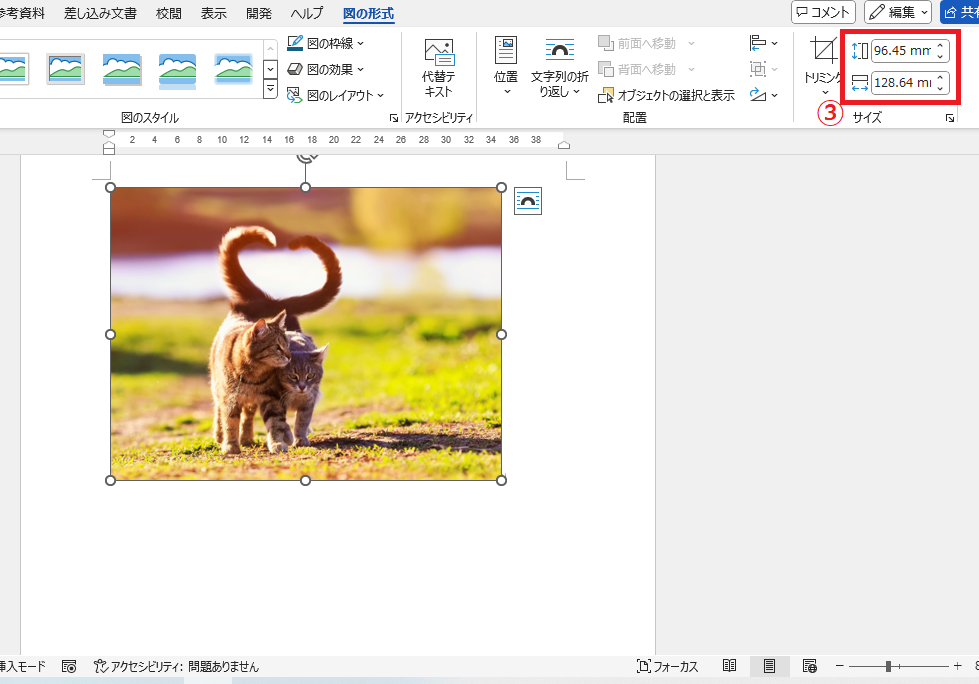Open オブジェクトの選択と表示 selection pane
The width and height of the screenshot is (979, 684).
pos(666,95)
